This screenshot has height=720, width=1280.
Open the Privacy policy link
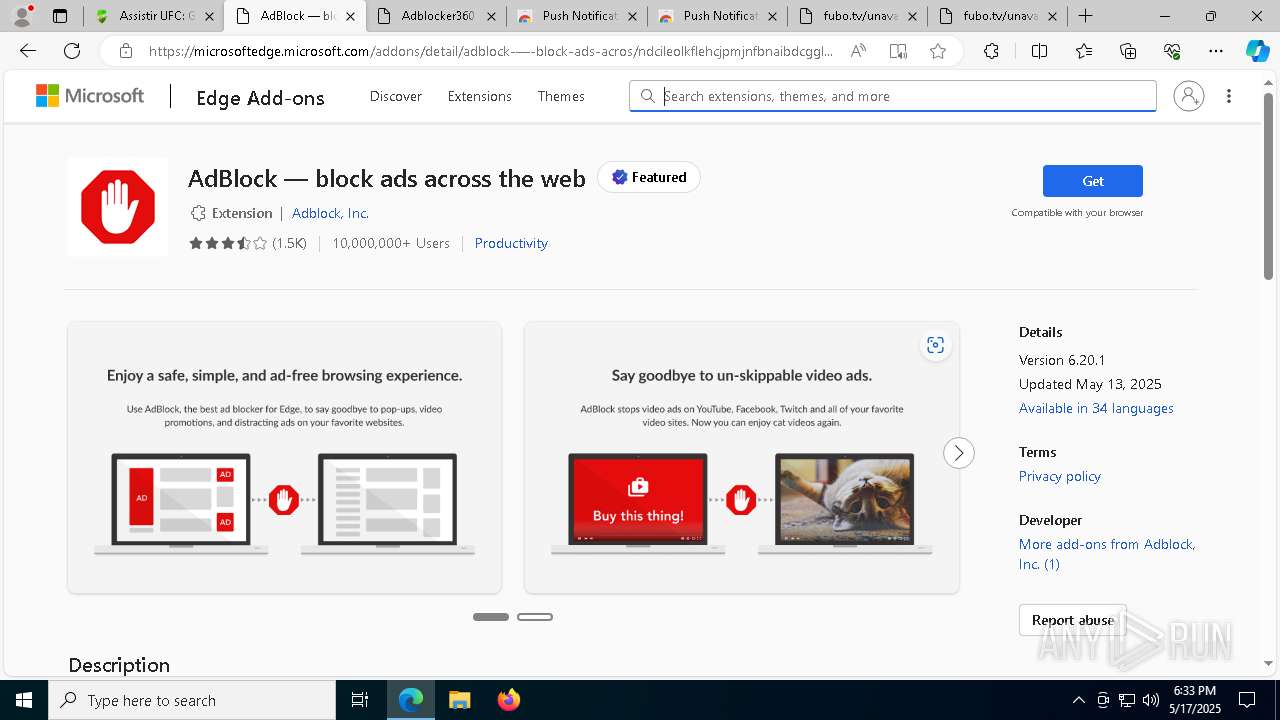click(x=1060, y=476)
